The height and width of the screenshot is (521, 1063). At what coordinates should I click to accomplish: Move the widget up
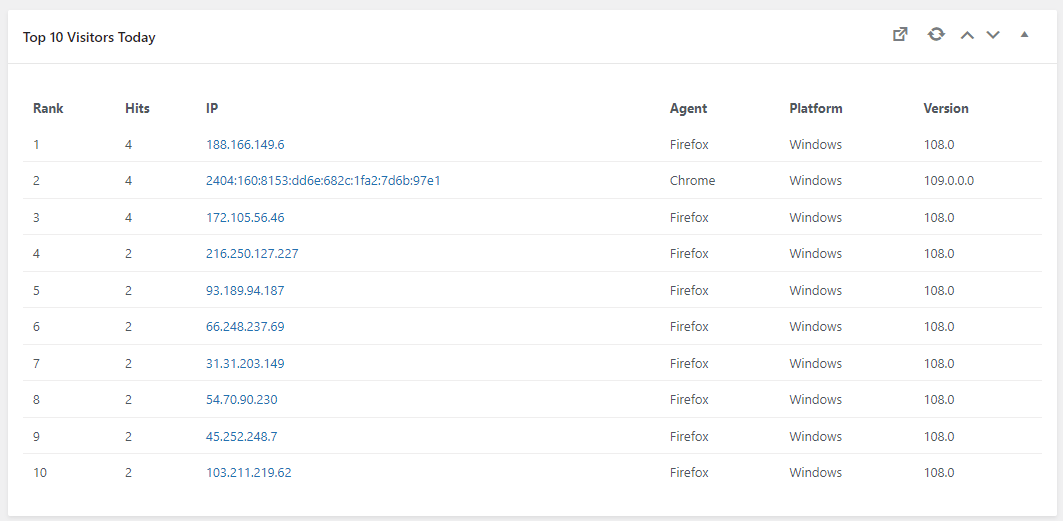click(967, 35)
